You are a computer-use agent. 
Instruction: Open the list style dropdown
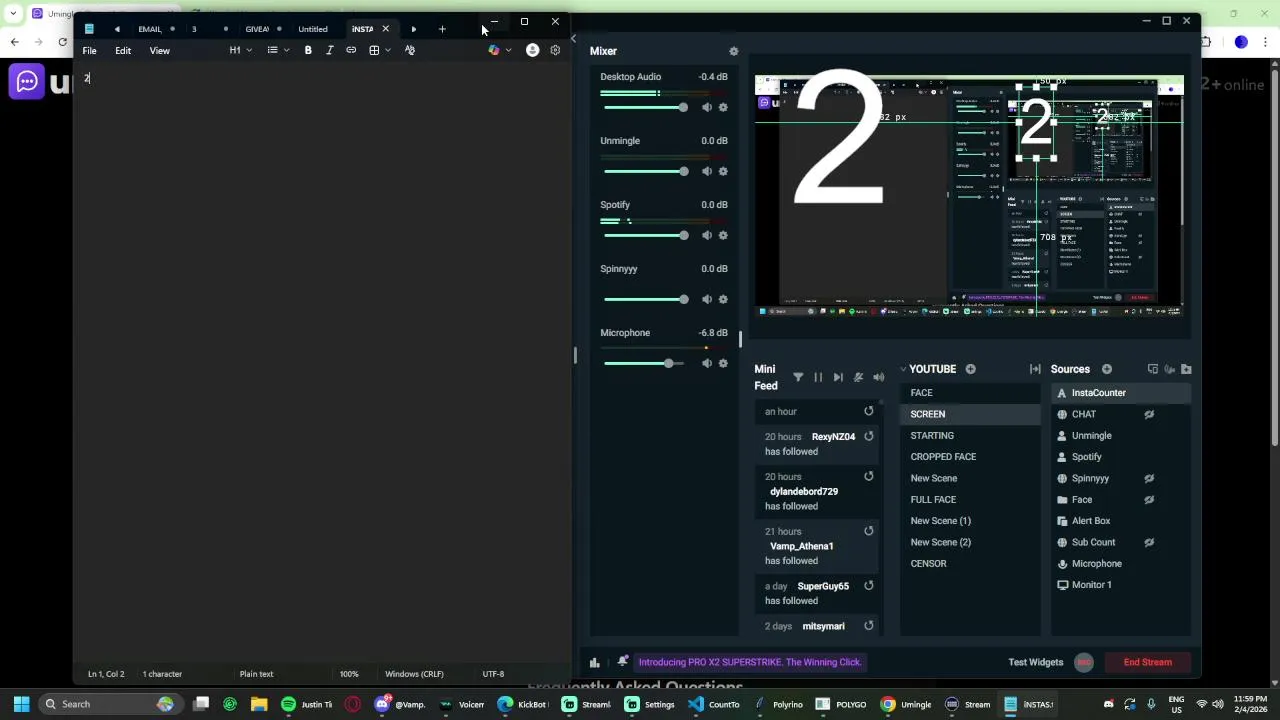278,50
